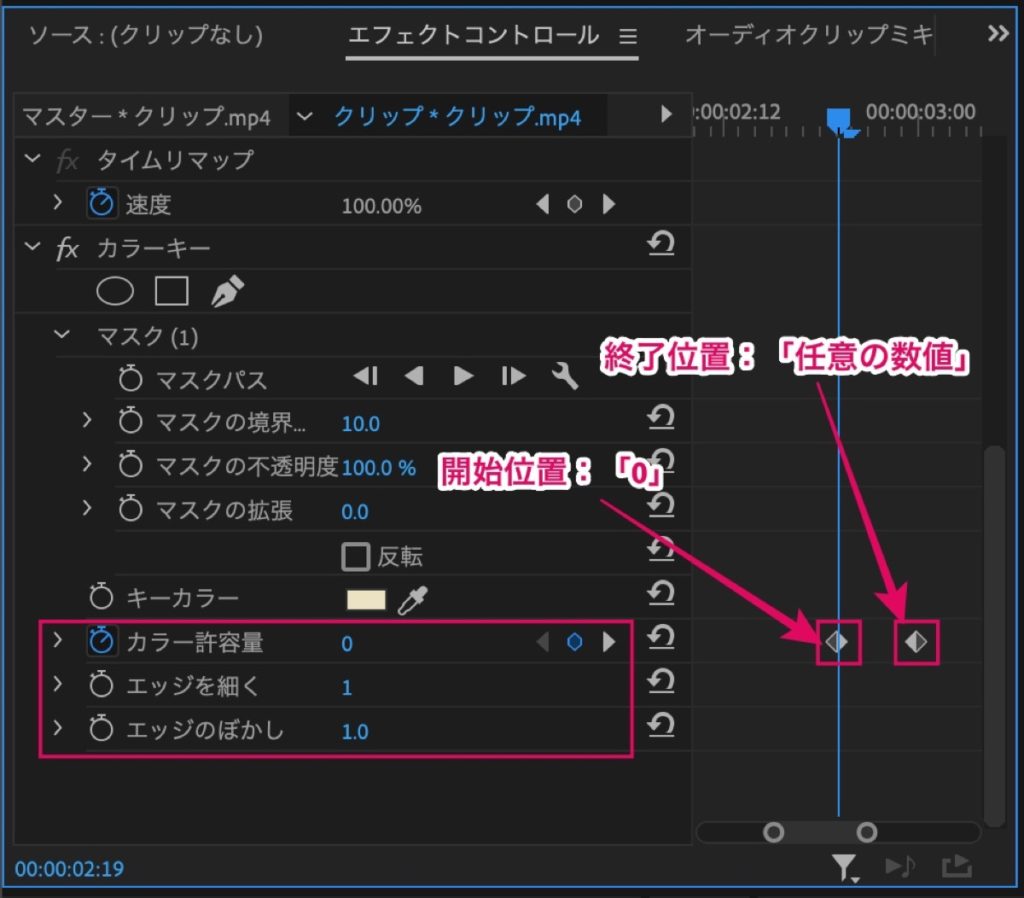Screen dimensions: 1024x898
Task: Toggle カラーキー fx effect on/off
Action: [68, 249]
